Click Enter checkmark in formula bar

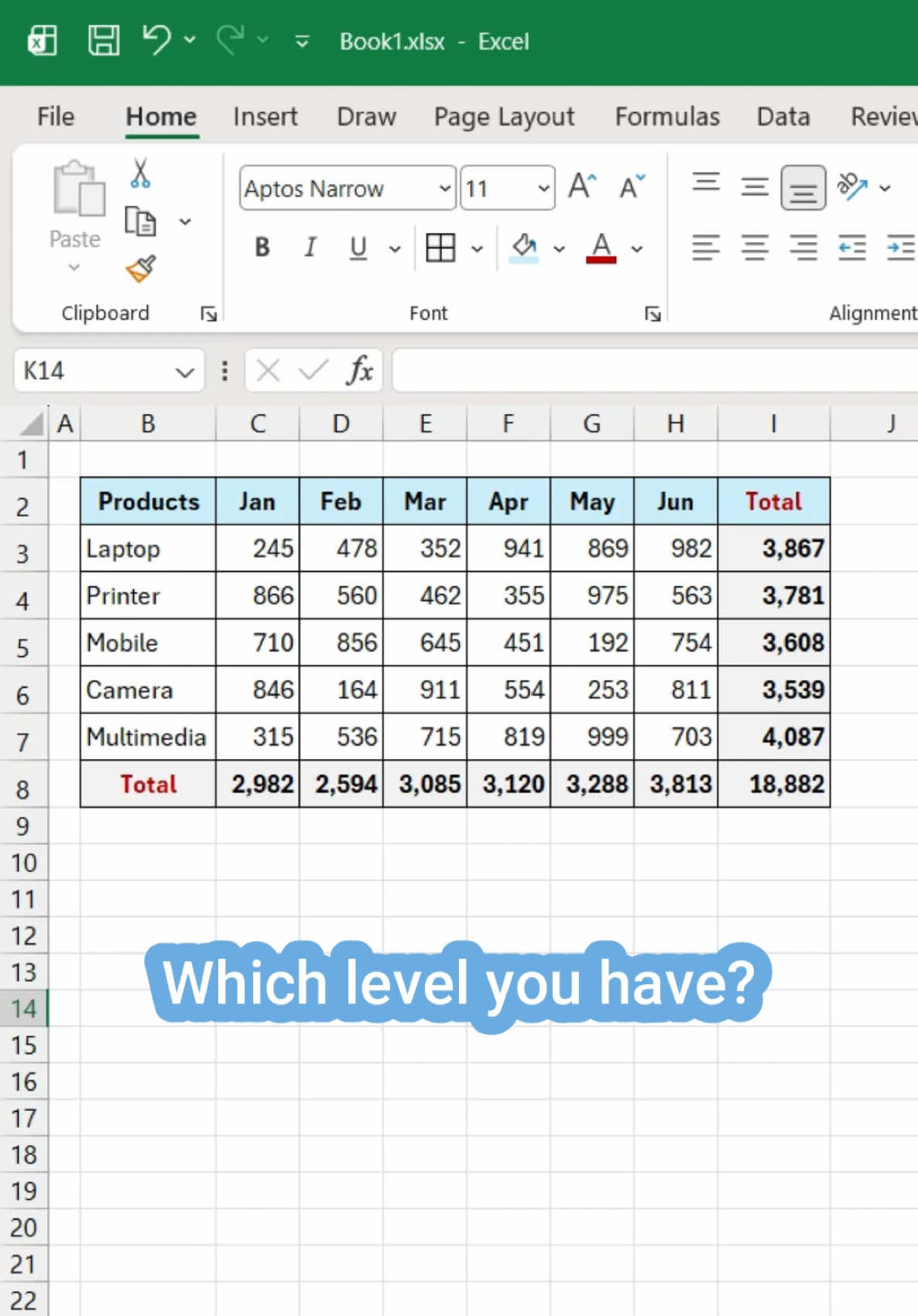pyautogui.click(x=313, y=371)
